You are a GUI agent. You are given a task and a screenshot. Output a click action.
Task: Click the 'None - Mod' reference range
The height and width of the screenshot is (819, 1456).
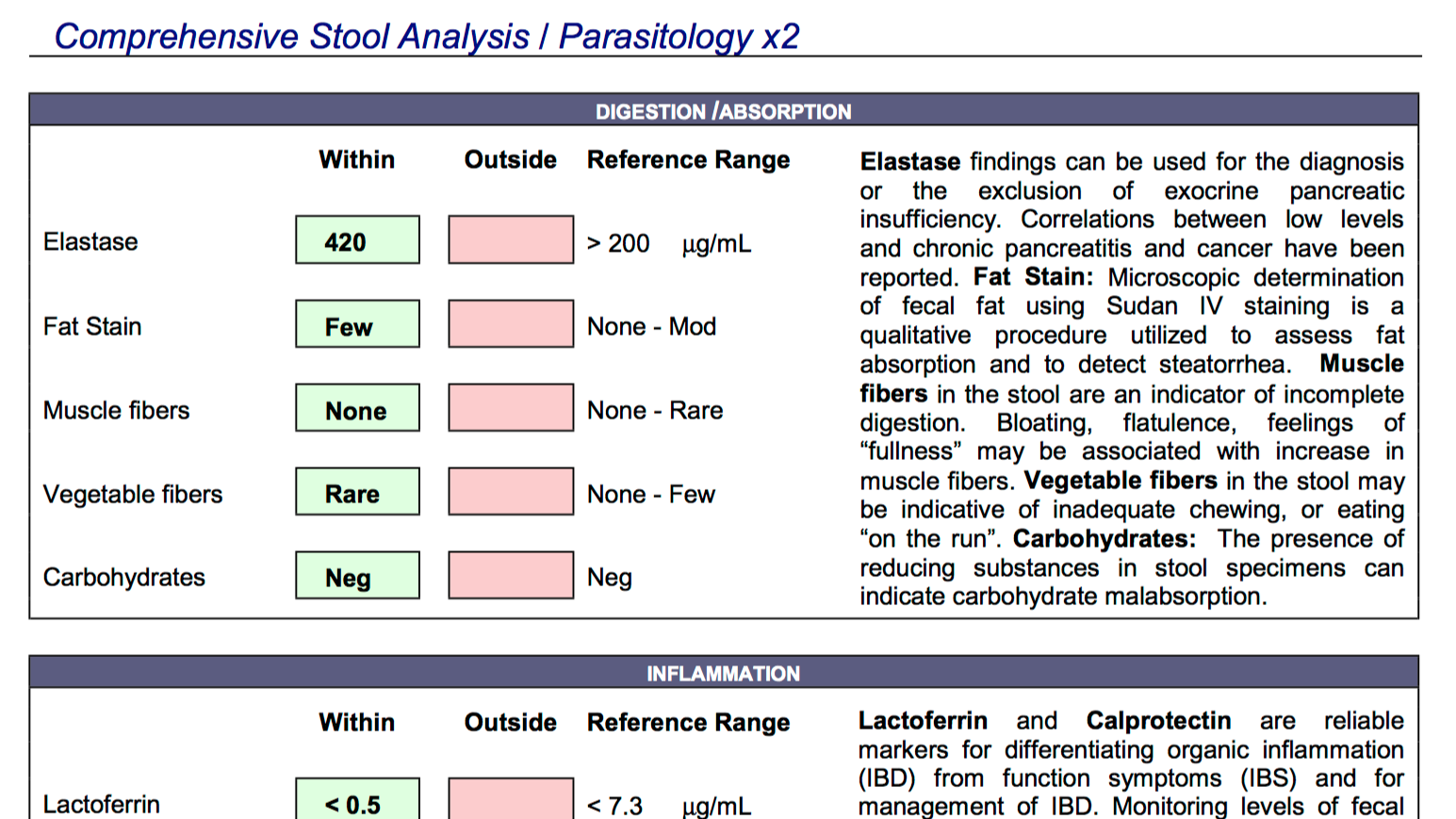[651, 326]
